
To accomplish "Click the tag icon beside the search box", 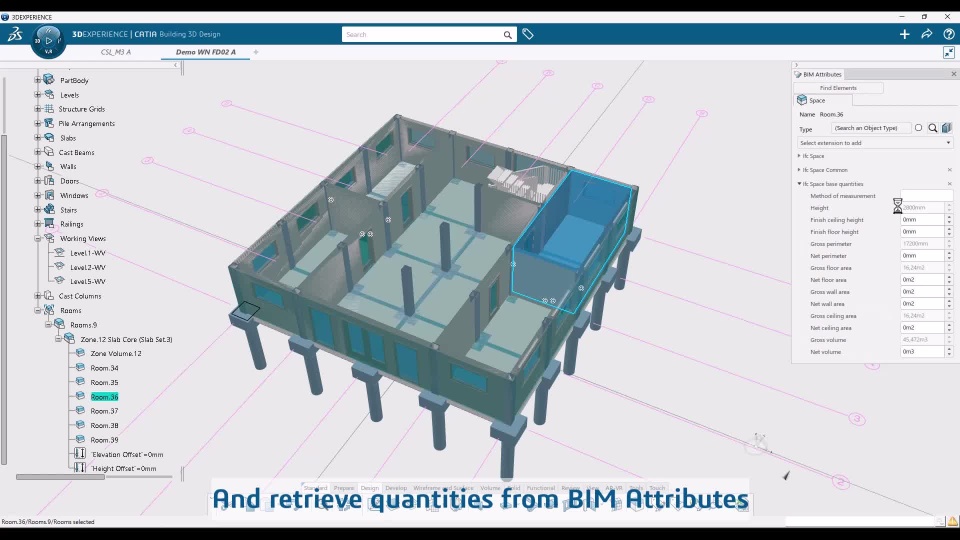I will (x=528, y=34).
